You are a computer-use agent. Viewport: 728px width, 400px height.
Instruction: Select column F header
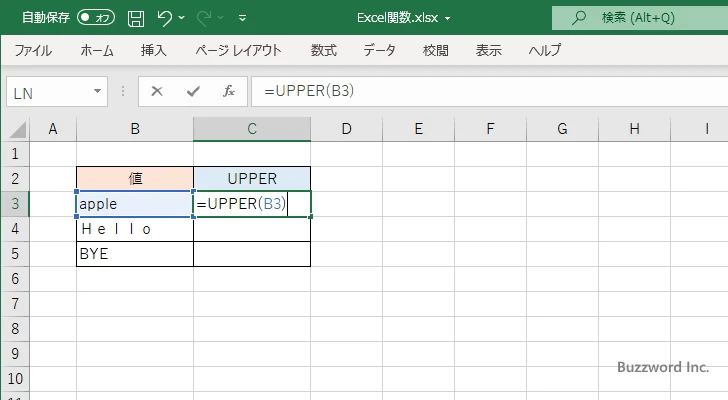tap(490, 129)
